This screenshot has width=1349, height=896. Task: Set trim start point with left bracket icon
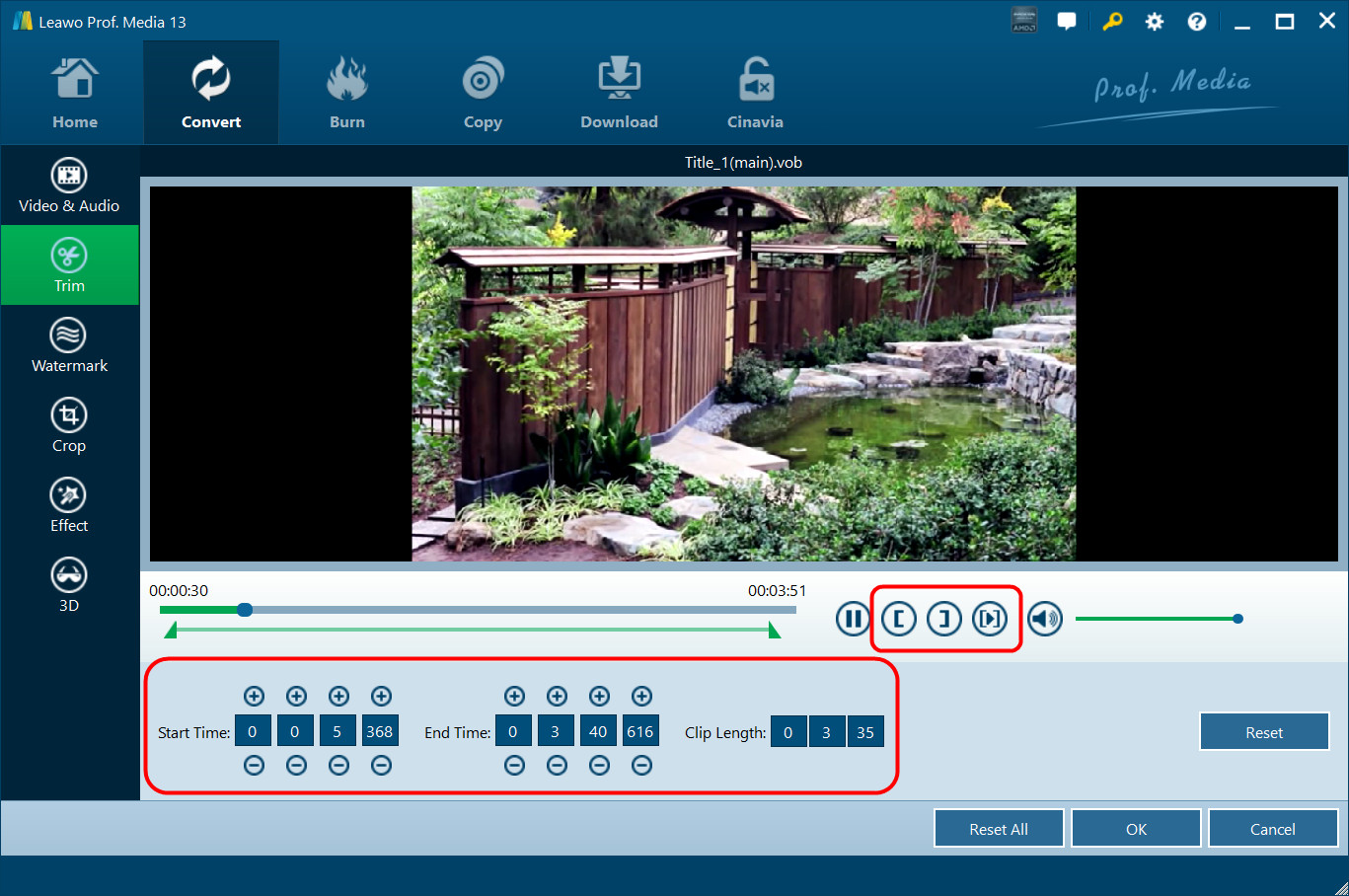point(898,619)
